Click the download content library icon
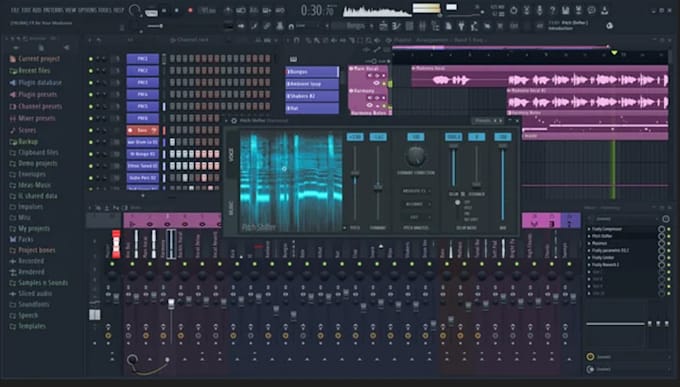 tap(604, 10)
